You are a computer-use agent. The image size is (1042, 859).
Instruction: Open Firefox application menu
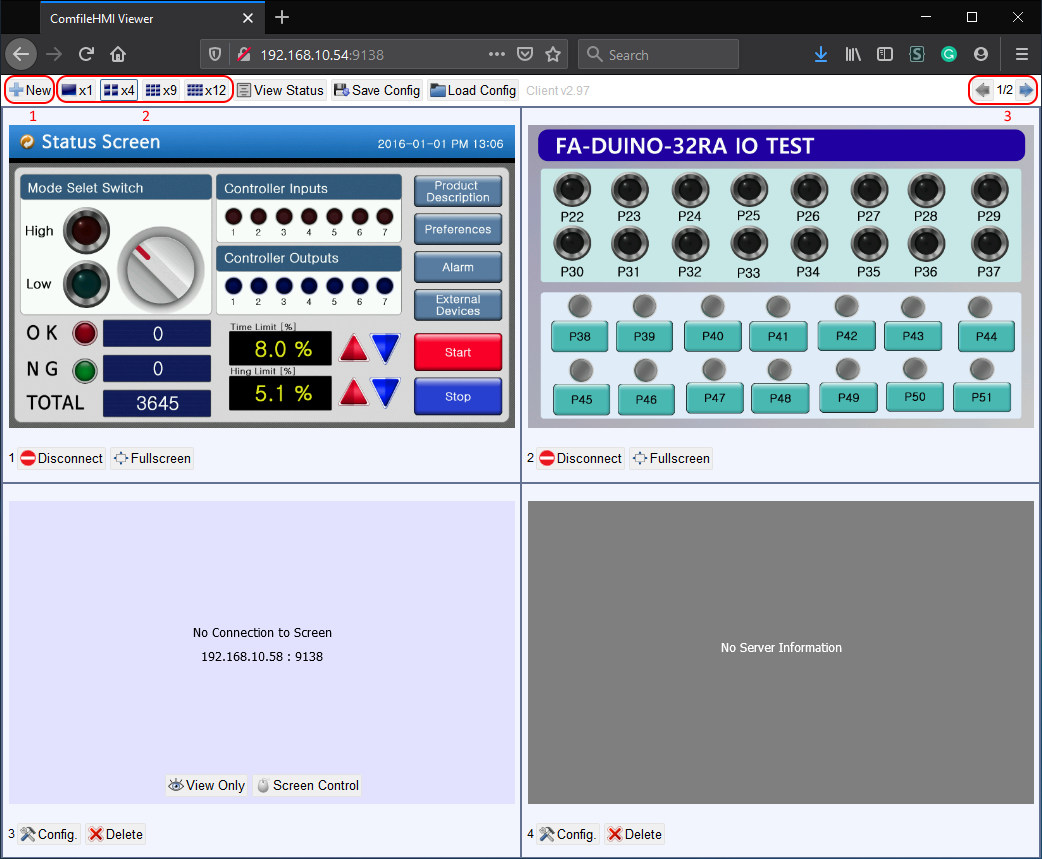[1021, 55]
